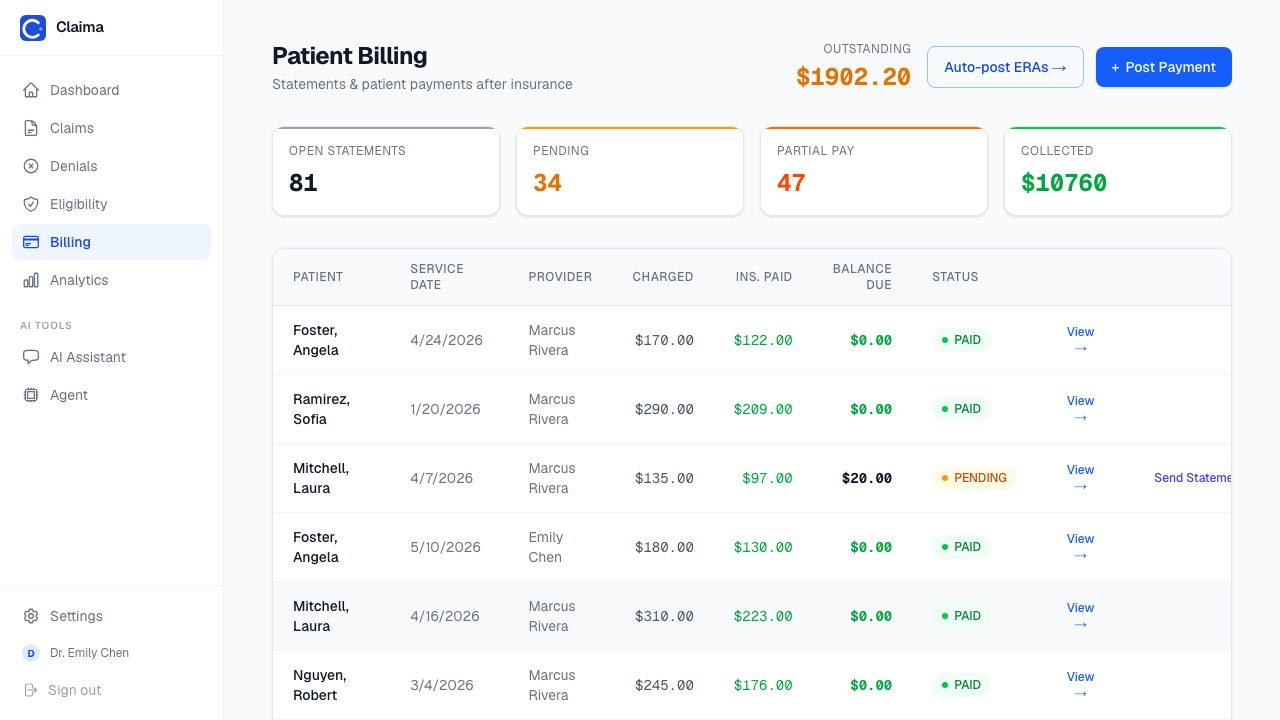Click the Sign out icon
The image size is (1280, 720).
click(x=31, y=690)
